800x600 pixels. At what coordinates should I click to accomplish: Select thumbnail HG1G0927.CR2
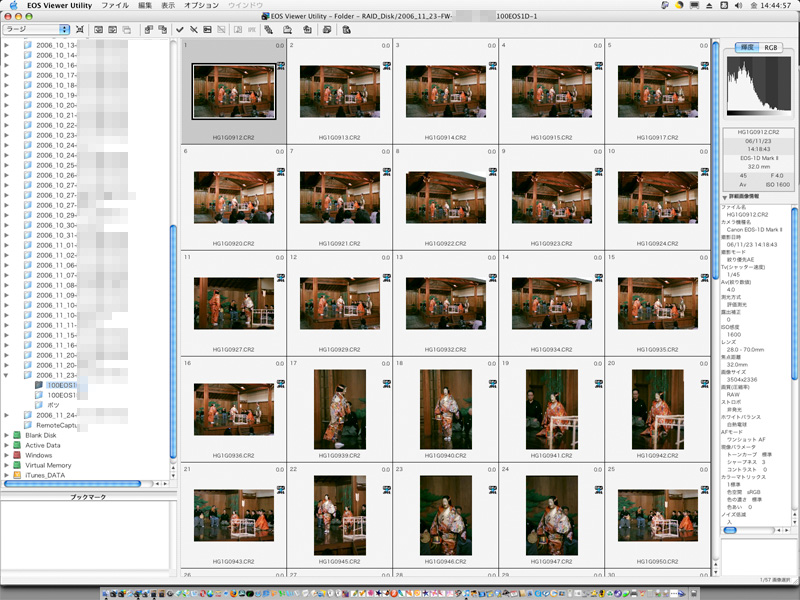pos(234,304)
